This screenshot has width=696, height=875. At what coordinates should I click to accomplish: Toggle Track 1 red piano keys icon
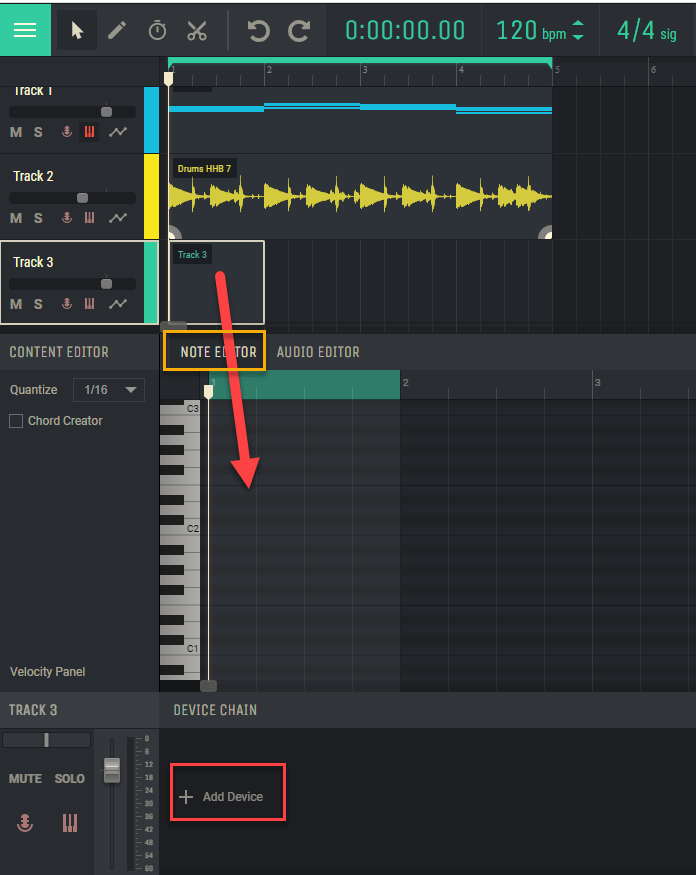89,132
